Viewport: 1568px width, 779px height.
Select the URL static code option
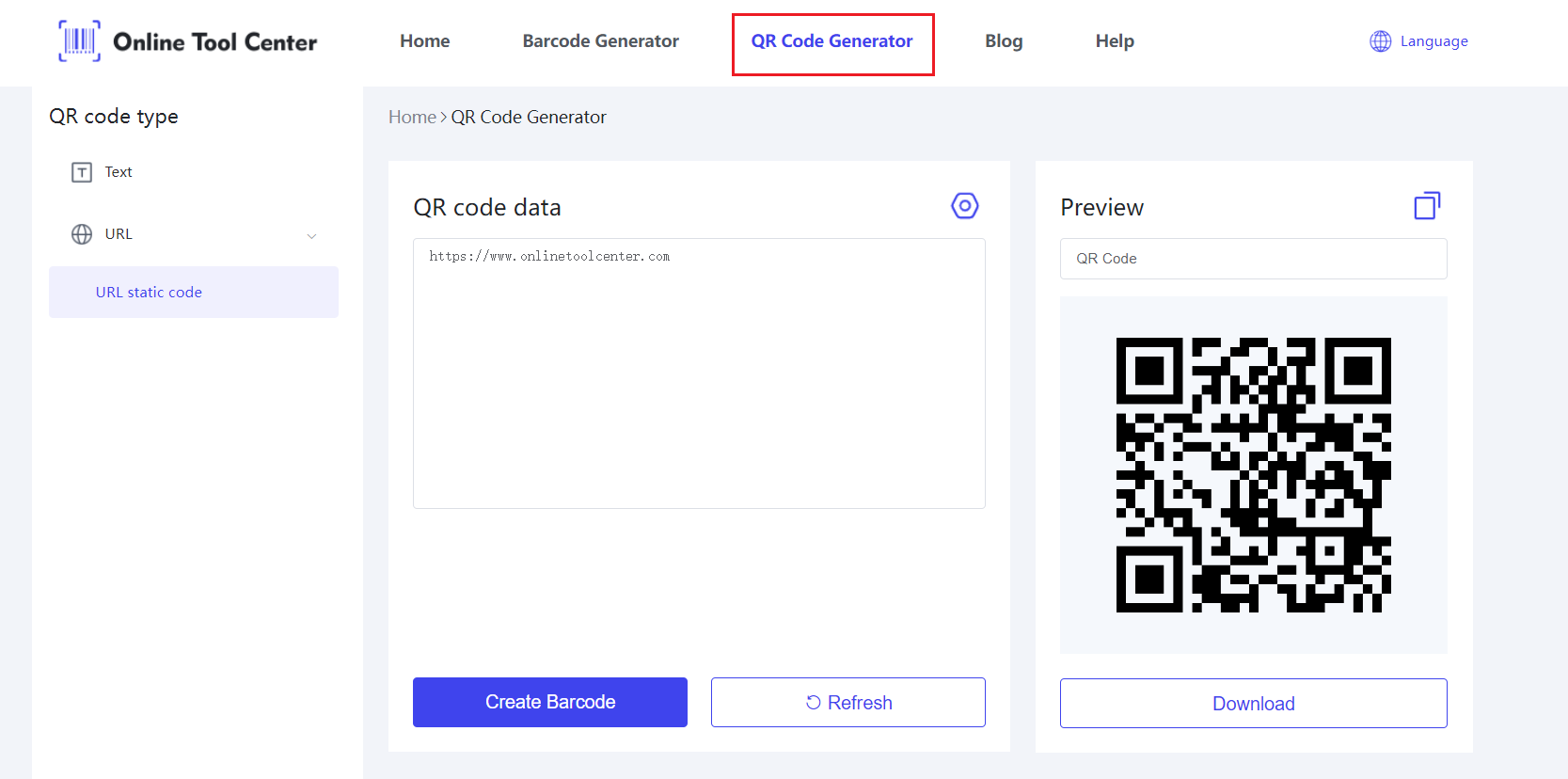pos(149,293)
